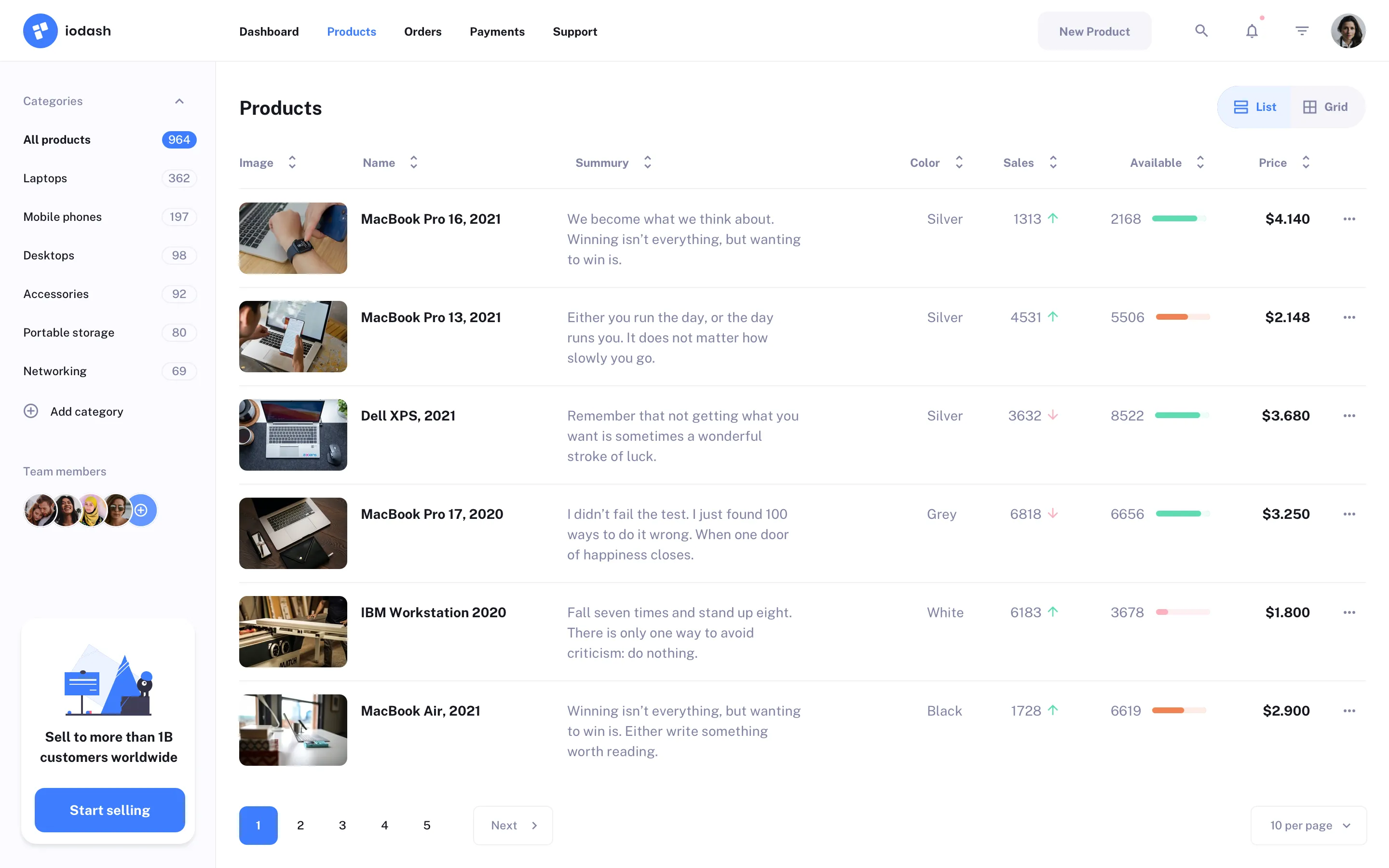Go to the Orders tab

[422, 31]
